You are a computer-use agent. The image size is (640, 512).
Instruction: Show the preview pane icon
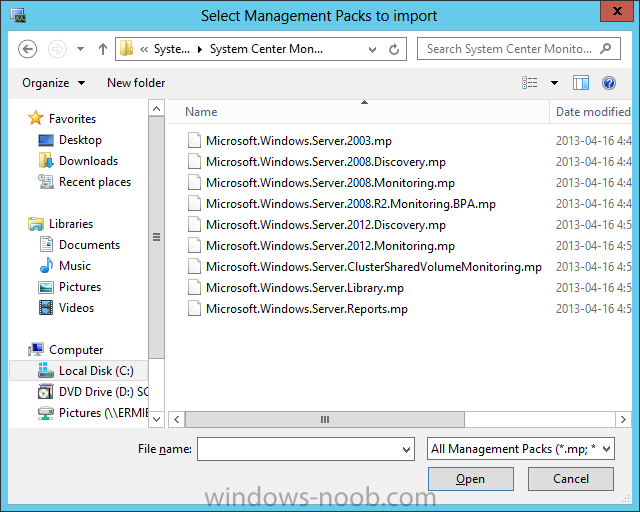(x=580, y=83)
